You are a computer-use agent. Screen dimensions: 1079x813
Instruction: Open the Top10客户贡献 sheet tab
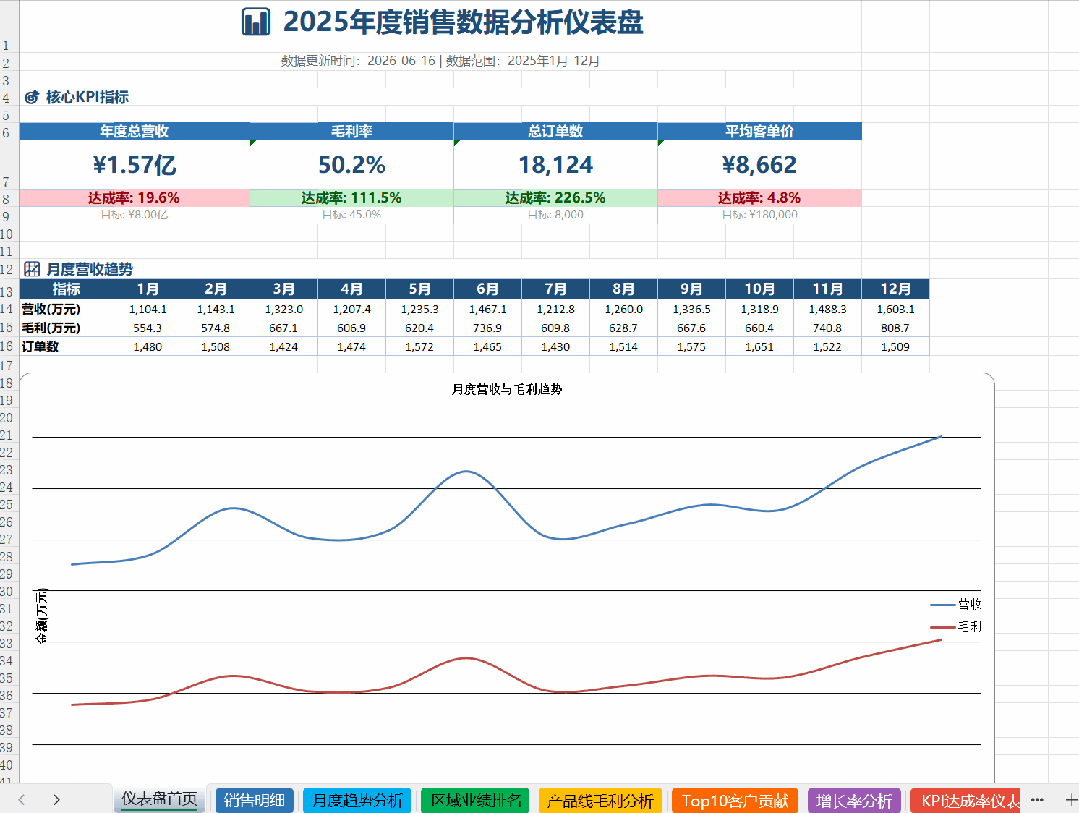click(x=735, y=801)
